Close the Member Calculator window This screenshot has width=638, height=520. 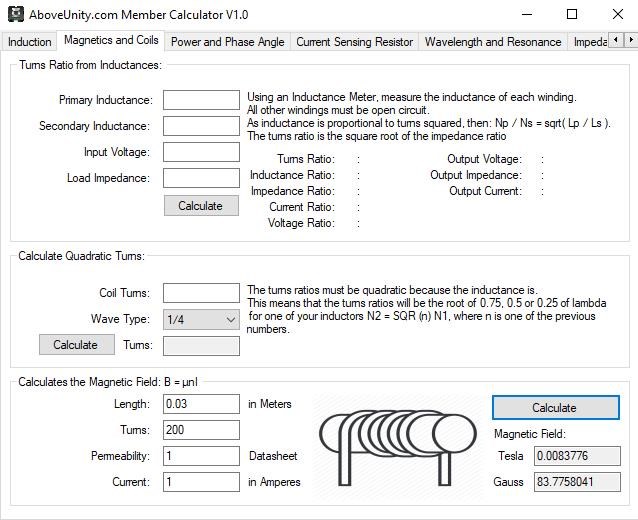point(618,15)
